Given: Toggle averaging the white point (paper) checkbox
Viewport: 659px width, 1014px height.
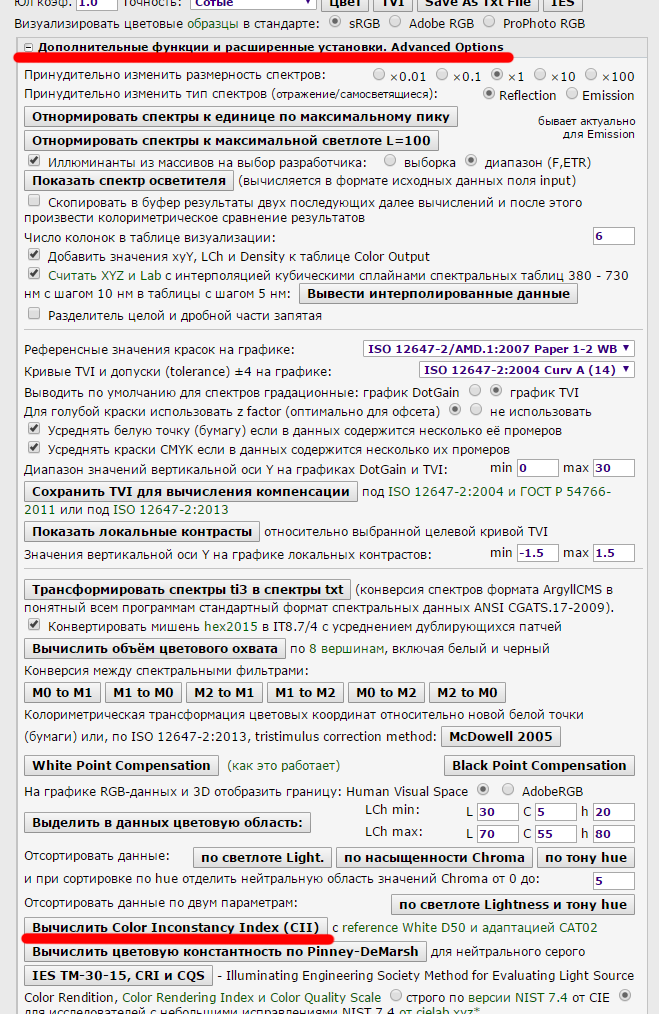Looking at the screenshot, I should click(x=34, y=428).
